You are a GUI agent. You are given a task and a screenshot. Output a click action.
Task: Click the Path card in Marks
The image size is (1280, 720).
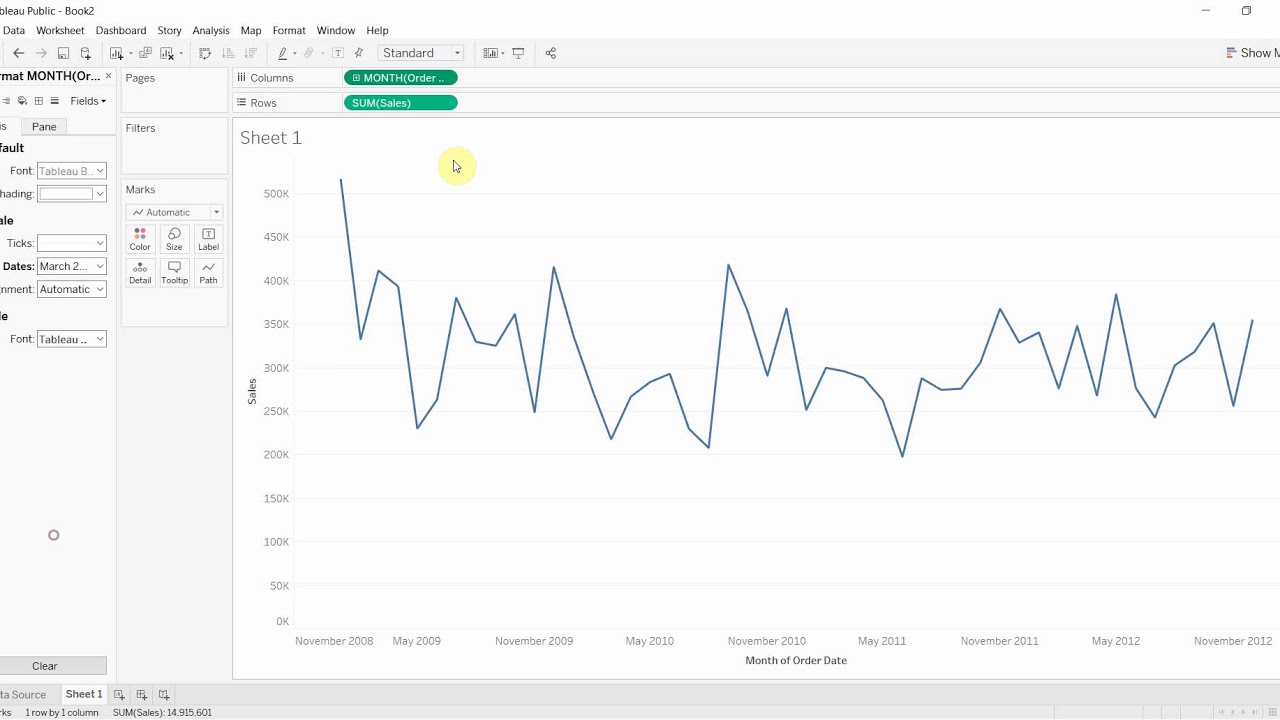(208, 273)
